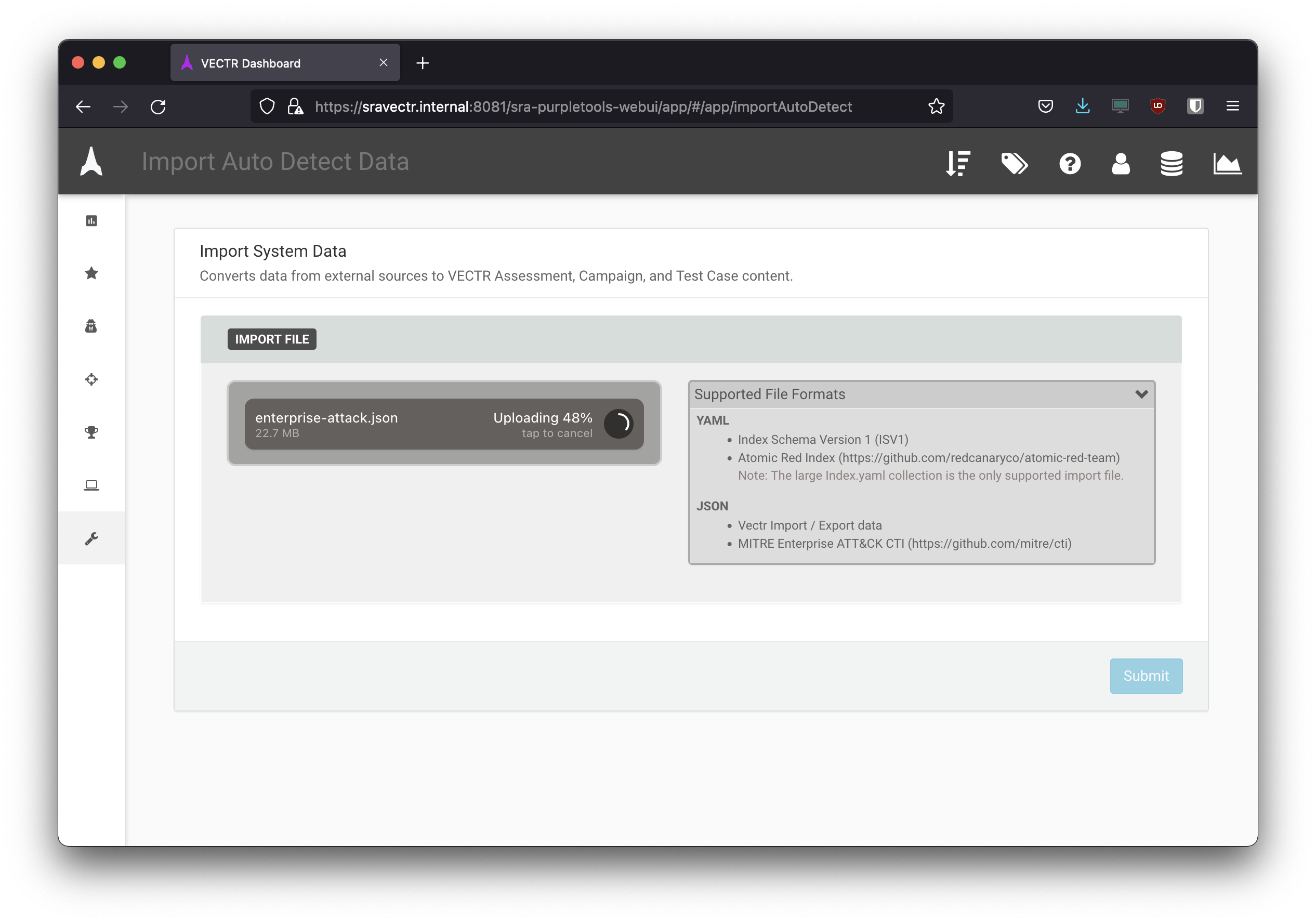Image resolution: width=1316 pixels, height=923 pixels.
Task: Open the database selection icon
Action: (x=1171, y=163)
